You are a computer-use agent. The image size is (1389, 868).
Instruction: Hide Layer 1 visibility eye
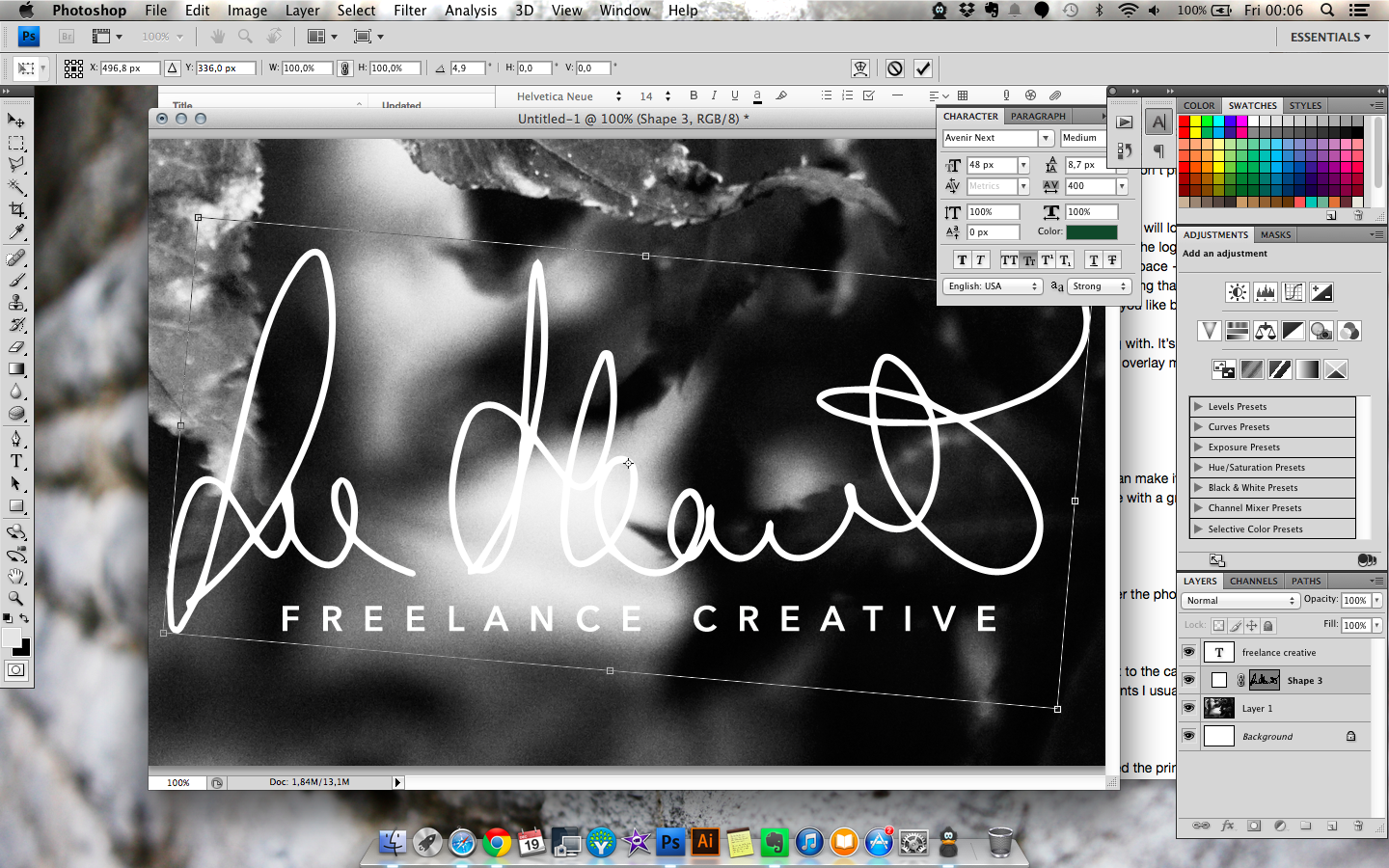click(x=1188, y=708)
